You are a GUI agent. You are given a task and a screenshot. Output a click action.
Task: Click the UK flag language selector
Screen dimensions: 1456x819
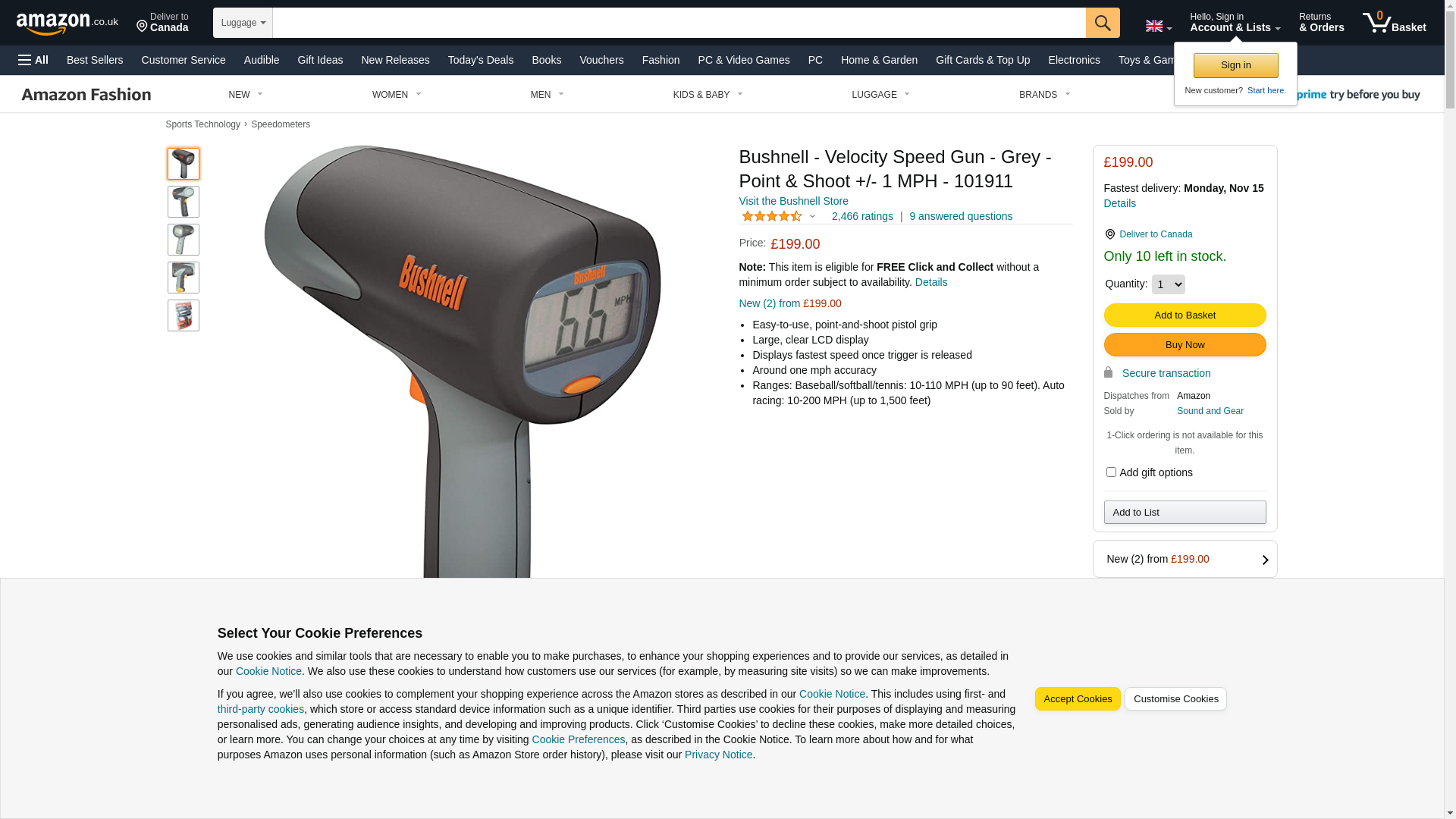1158,26
